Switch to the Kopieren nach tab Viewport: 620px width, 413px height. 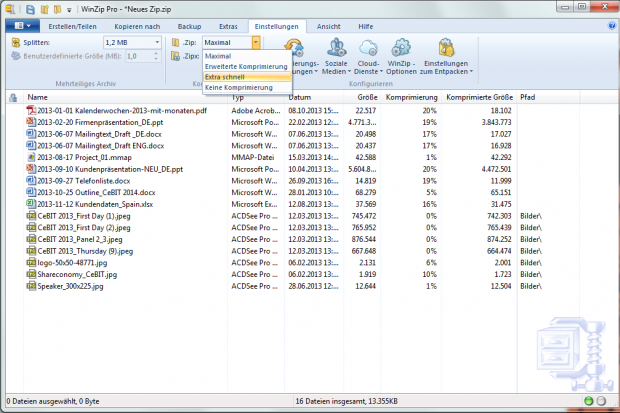click(x=137, y=27)
